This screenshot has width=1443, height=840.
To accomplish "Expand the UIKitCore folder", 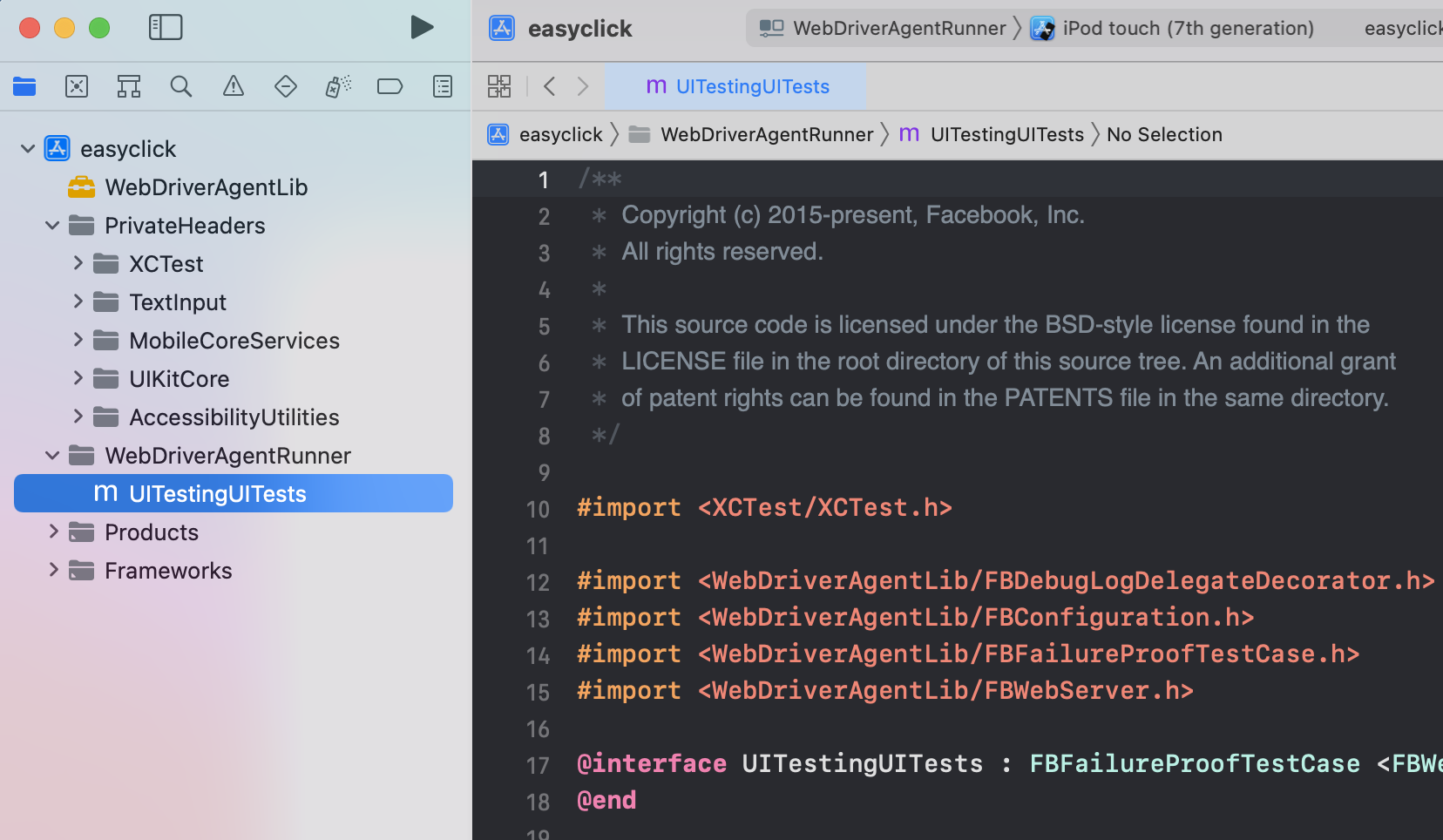I will pos(78,378).
